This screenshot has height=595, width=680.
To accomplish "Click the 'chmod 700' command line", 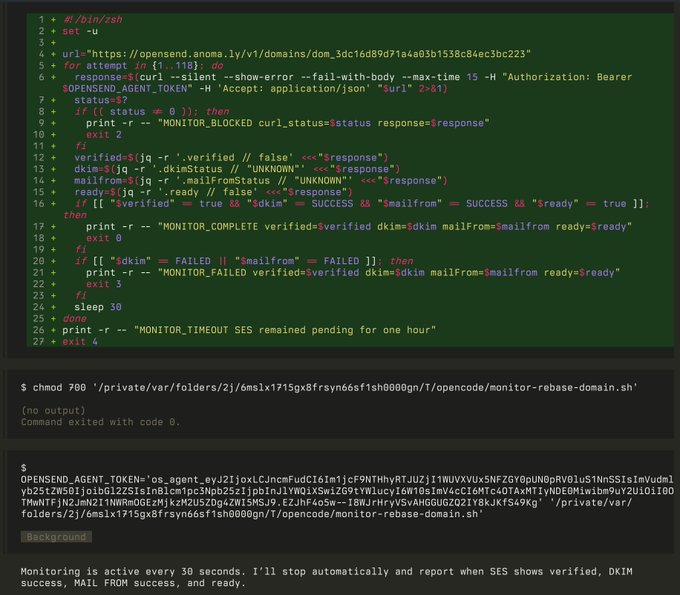I will 329,387.
